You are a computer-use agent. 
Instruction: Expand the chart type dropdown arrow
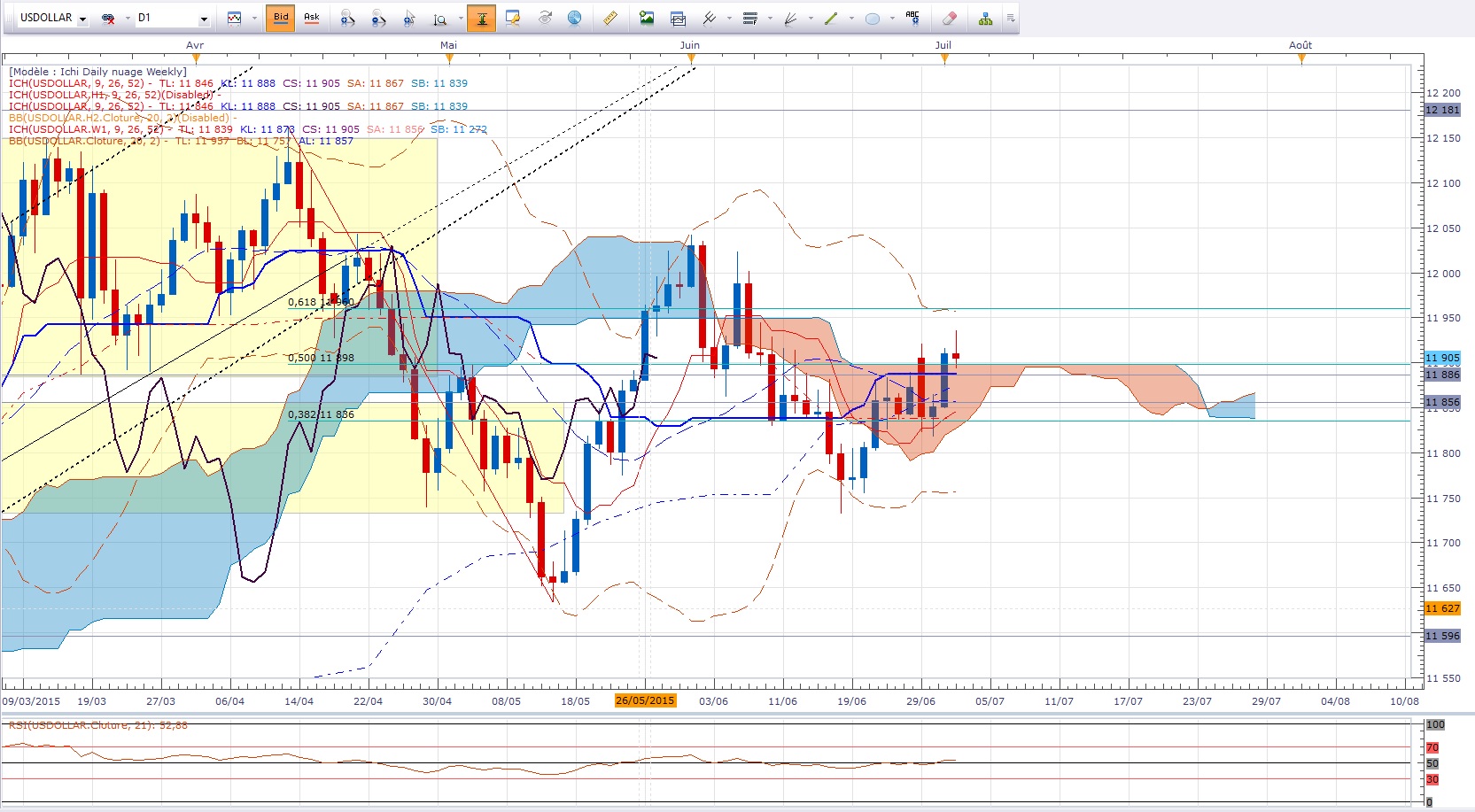point(254,19)
